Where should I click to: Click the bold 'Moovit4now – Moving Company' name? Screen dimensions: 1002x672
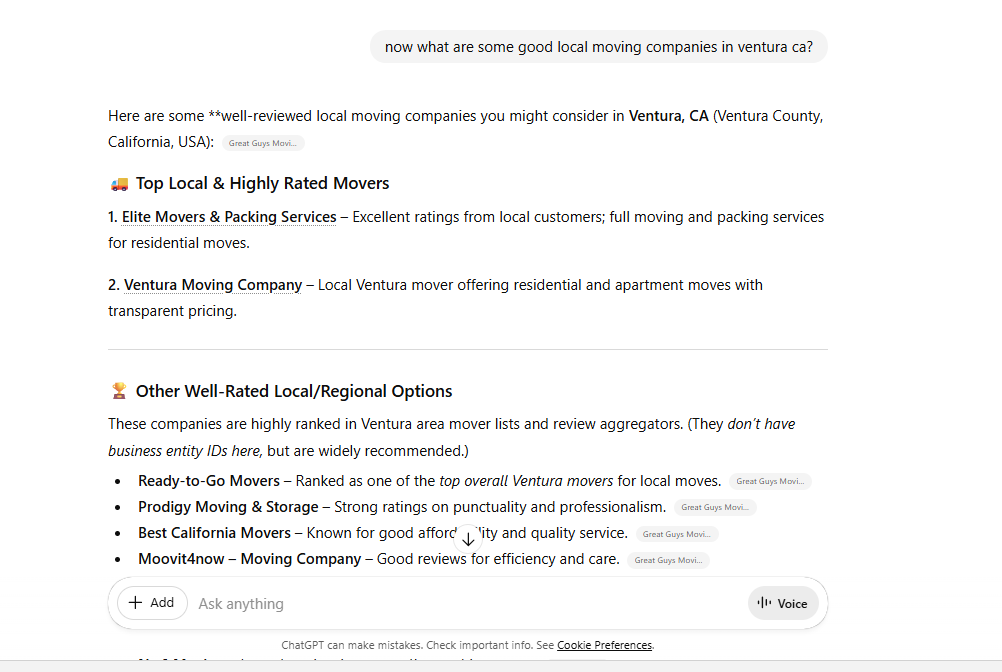(x=249, y=559)
